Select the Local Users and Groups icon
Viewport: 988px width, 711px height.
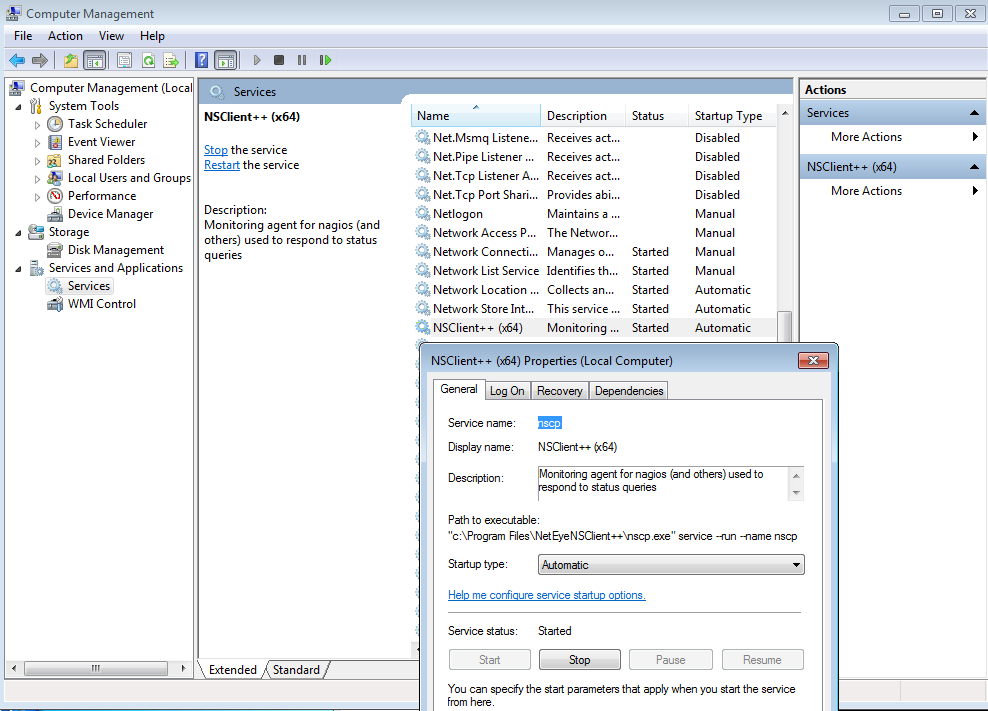pos(55,178)
